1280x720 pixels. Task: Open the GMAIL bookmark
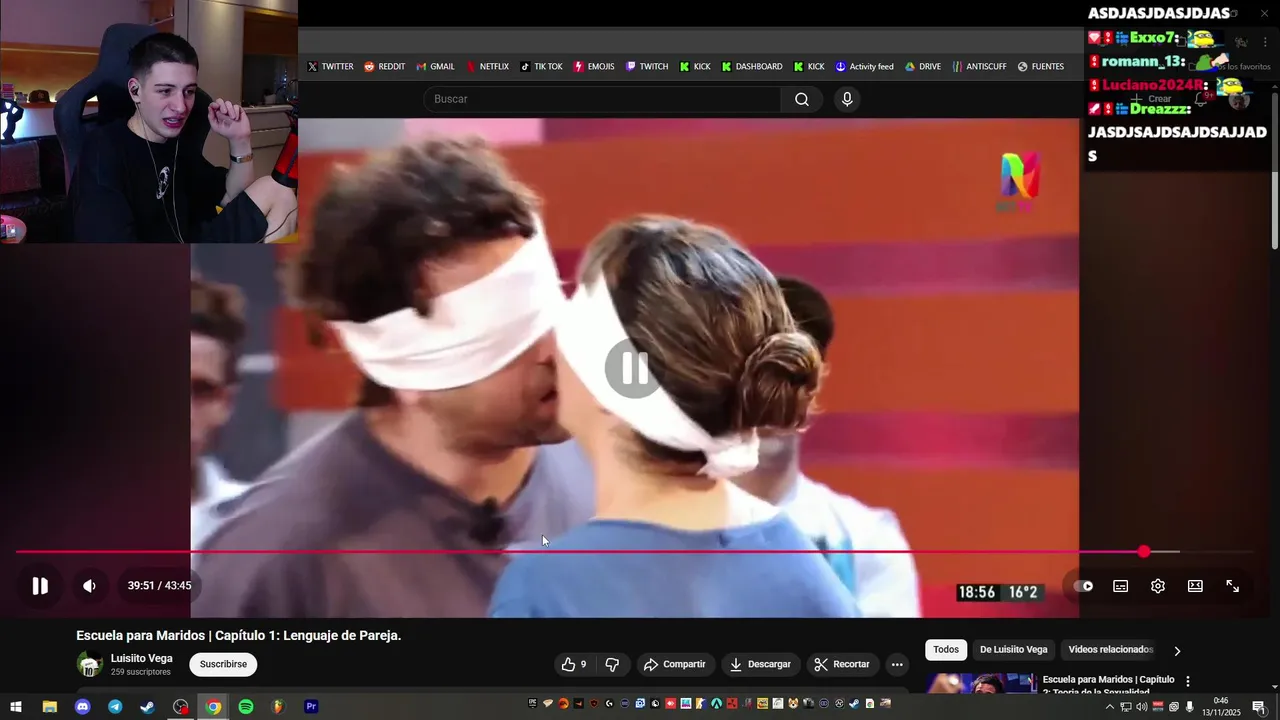coord(435,67)
